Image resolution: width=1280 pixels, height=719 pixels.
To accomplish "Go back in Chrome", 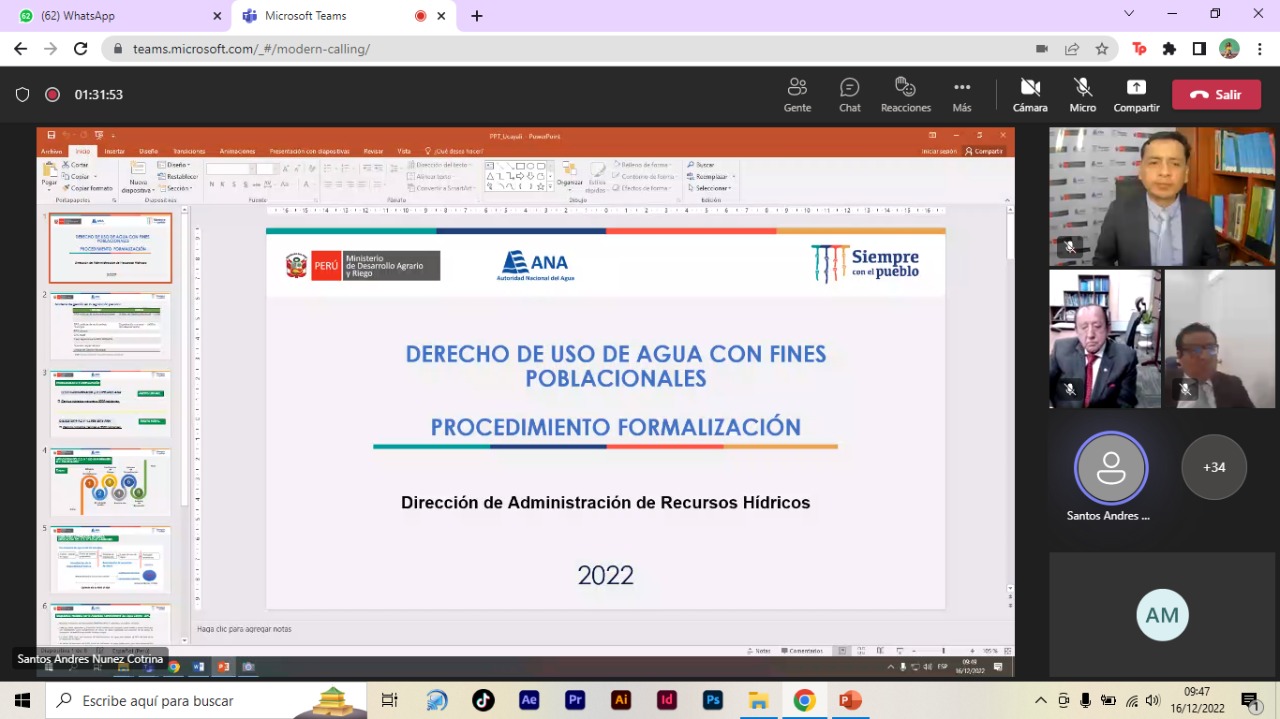I will [x=21, y=49].
